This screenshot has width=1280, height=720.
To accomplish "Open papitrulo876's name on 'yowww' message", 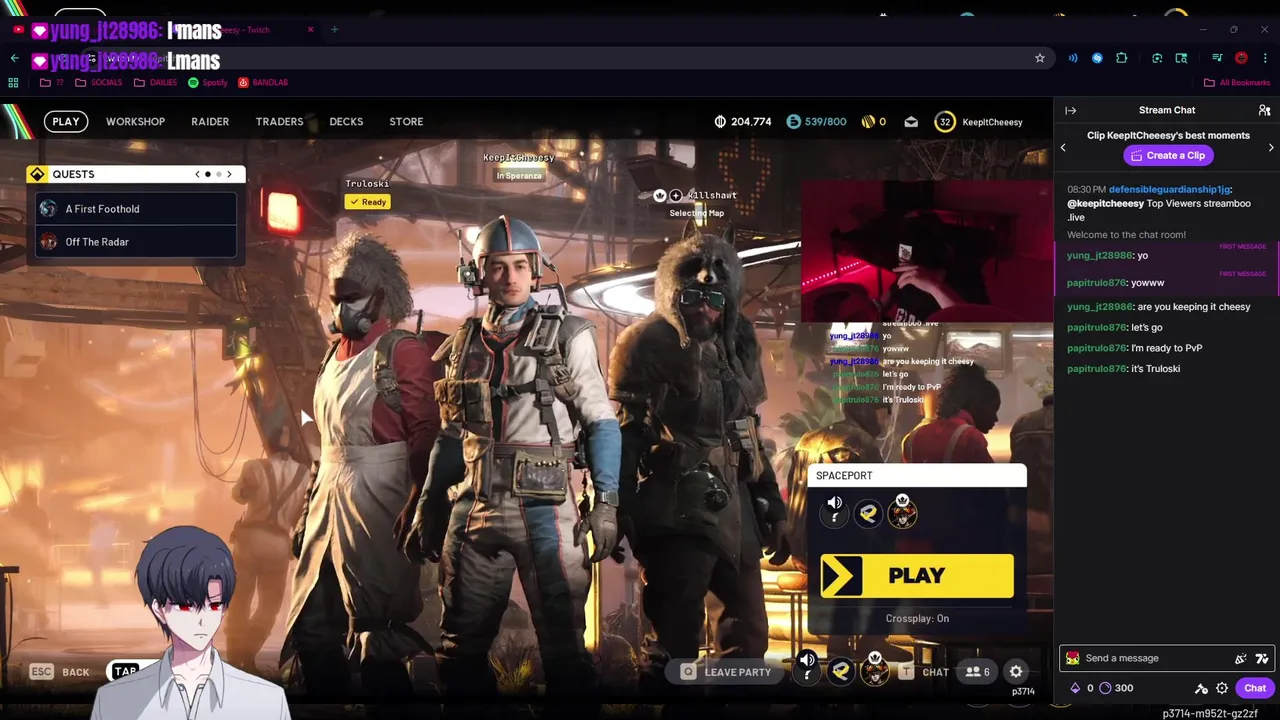I will [x=1096, y=283].
